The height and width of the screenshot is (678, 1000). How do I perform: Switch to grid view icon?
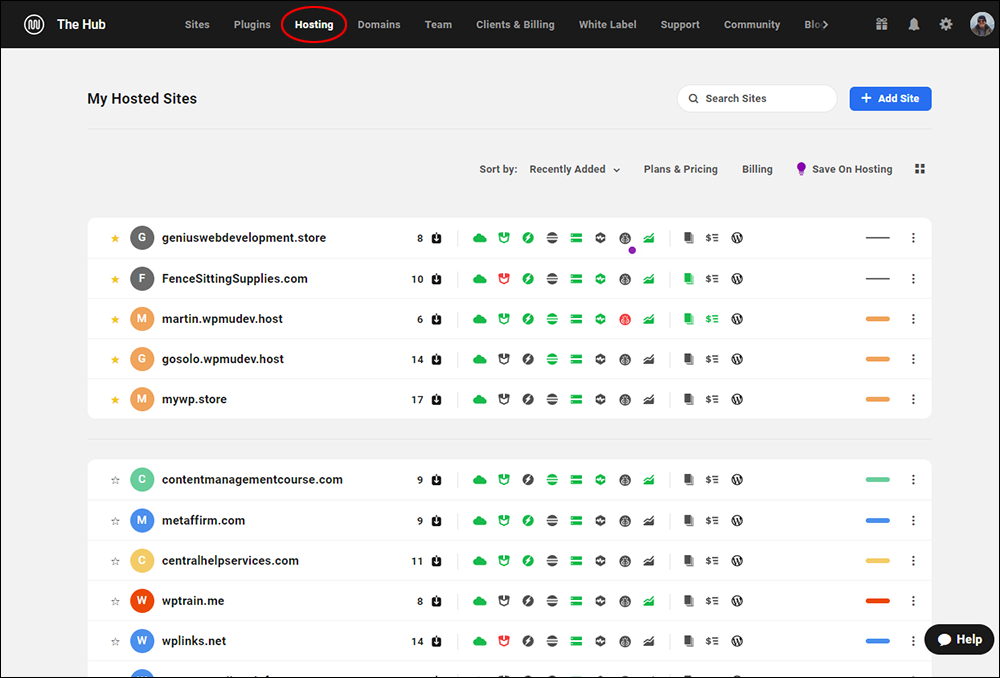click(x=920, y=169)
